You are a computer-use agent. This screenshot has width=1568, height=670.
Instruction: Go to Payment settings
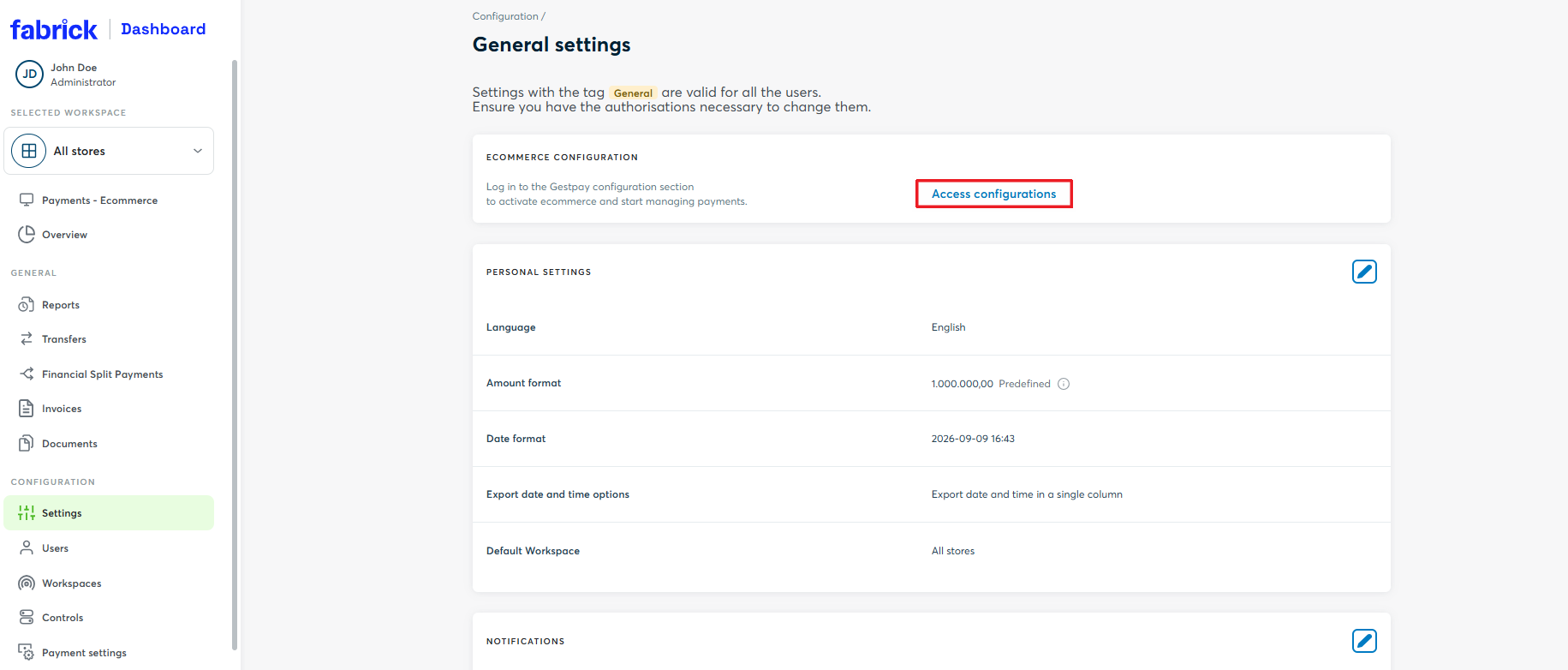(109, 653)
